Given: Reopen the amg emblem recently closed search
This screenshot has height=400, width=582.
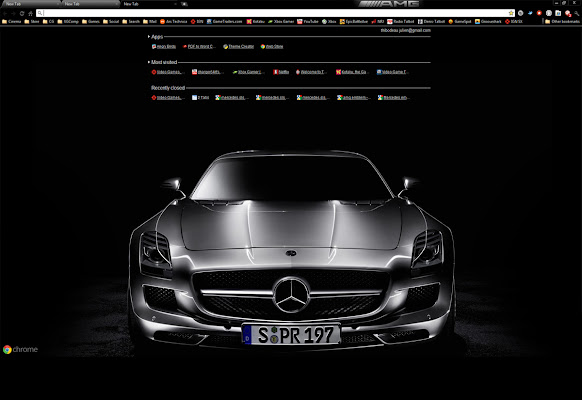Looking at the screenshot, I should point(353,98).
